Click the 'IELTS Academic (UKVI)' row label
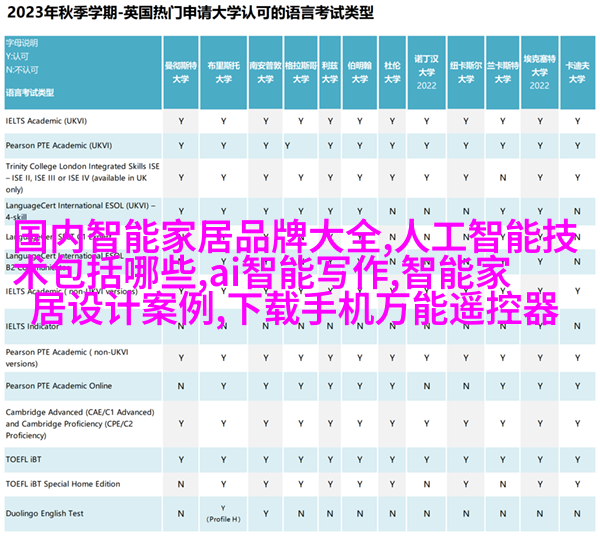Image resolution: width=600 pixels, height=536 pixels. tap(46, 121)
